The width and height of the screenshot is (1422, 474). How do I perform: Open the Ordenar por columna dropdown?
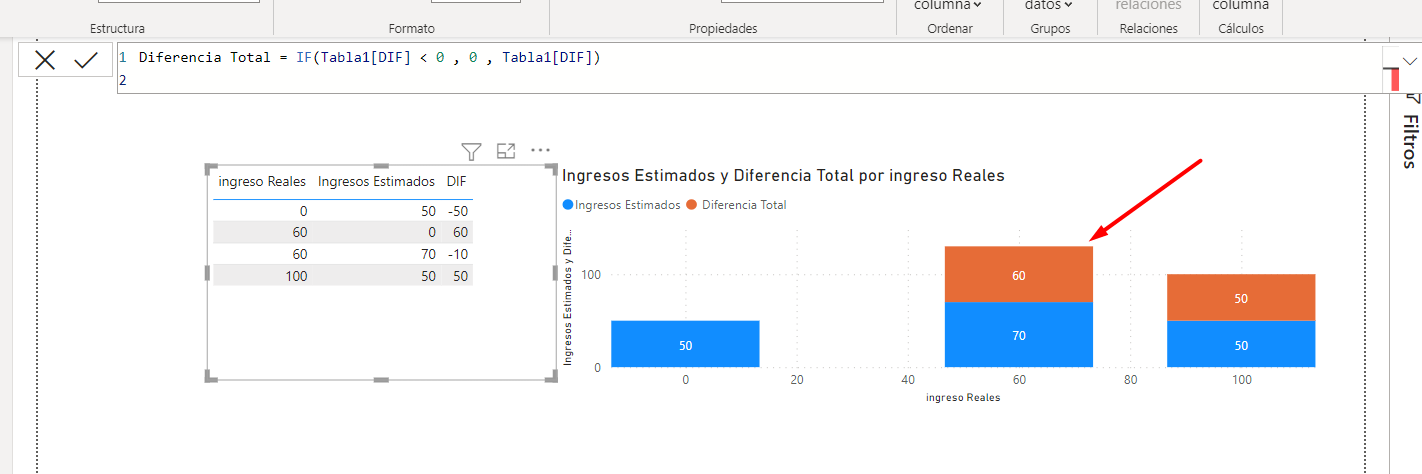948,5
